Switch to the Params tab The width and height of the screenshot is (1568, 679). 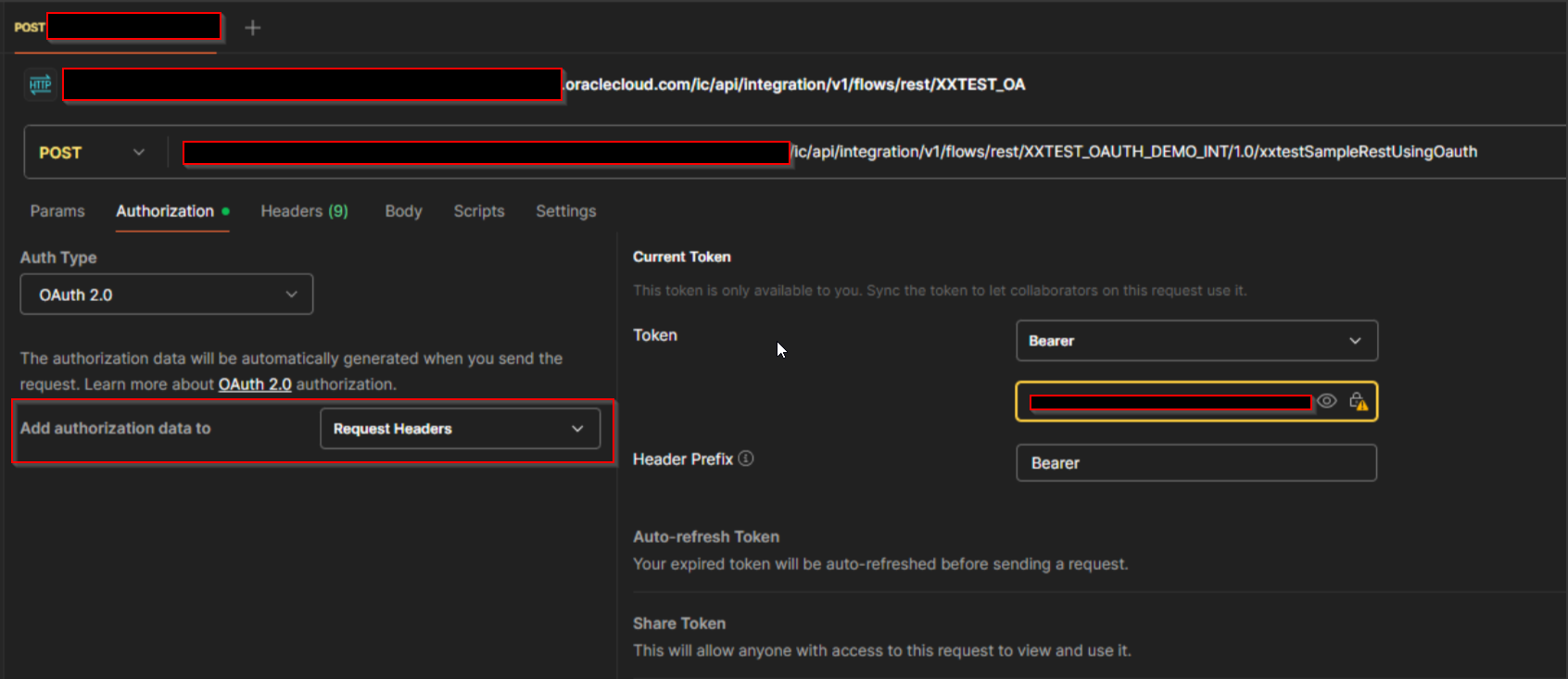coord(57,211)
